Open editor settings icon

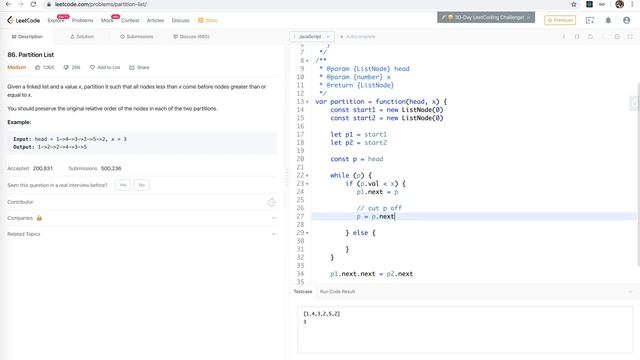pyautogui.click(x=617, y=37)
